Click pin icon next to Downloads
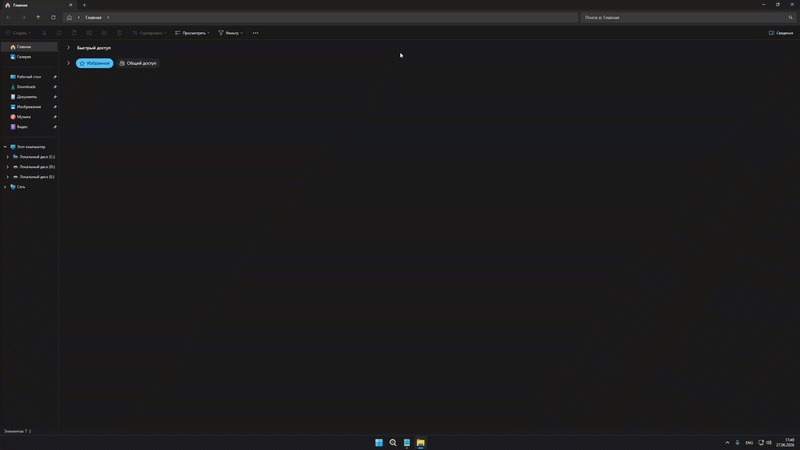The height and width of the screenshot is (450, 800). (x=55, y=87)
